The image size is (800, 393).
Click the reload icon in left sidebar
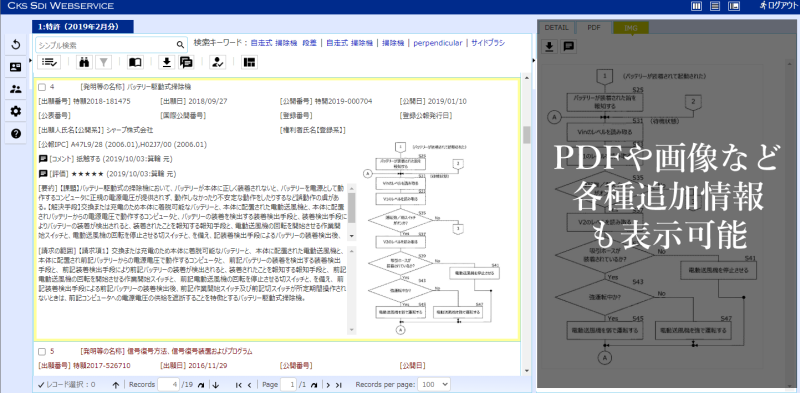tap(16, 45)
